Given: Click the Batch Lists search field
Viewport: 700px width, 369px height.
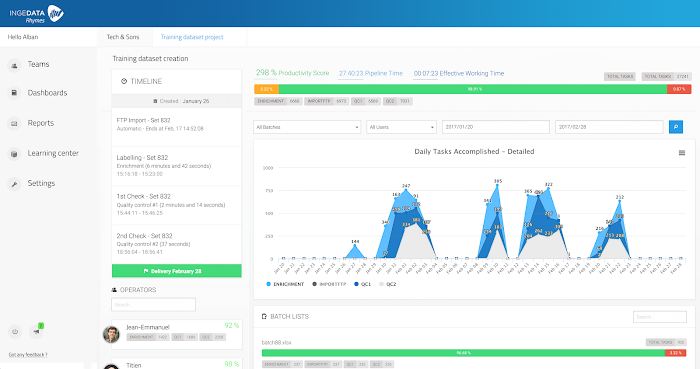Looking at the screenshot, I should pyautogui.click(x=659, y=317).
